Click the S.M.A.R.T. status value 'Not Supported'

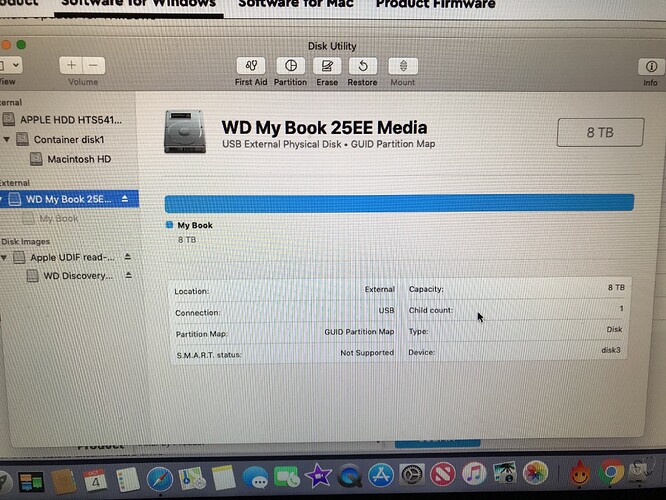coord(367,353)
